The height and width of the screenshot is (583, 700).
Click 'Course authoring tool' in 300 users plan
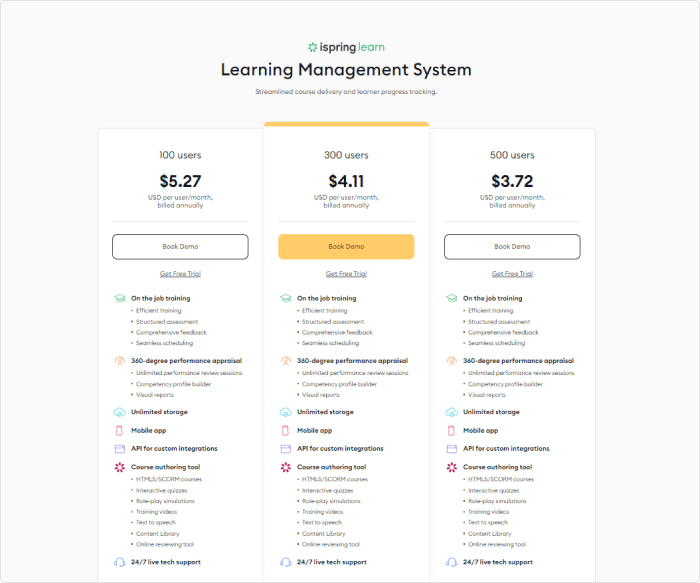point(332,467)
